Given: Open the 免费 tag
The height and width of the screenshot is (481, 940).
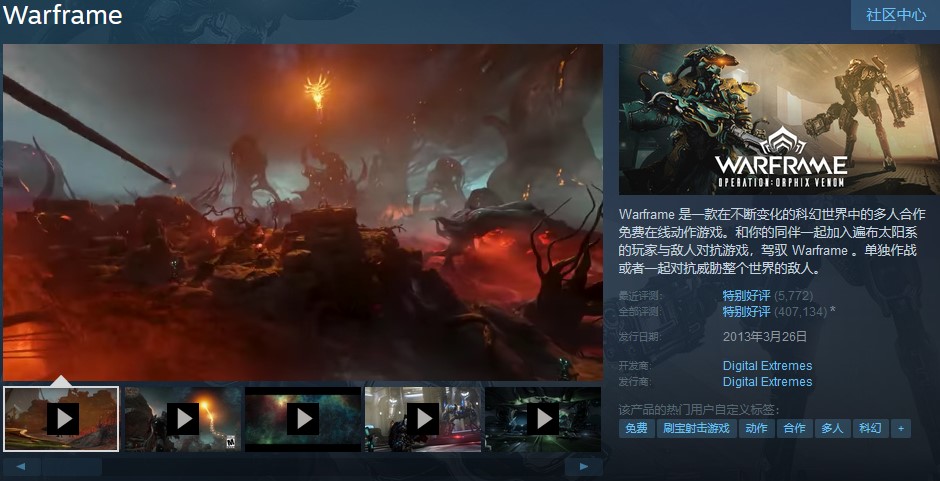Looking at the screenshot, I should coord(636,428).
